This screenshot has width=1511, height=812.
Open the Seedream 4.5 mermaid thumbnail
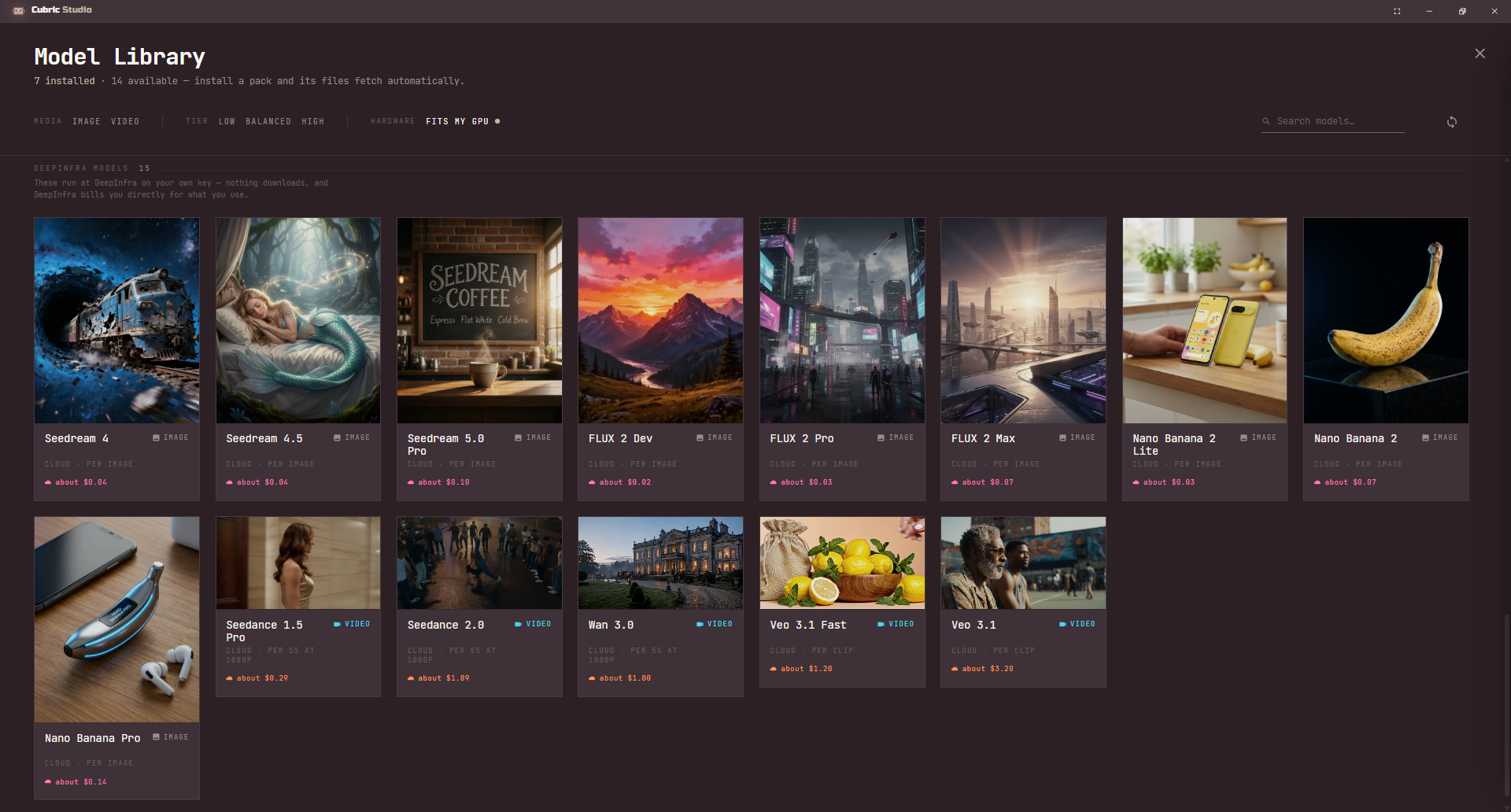pos(298,320)
